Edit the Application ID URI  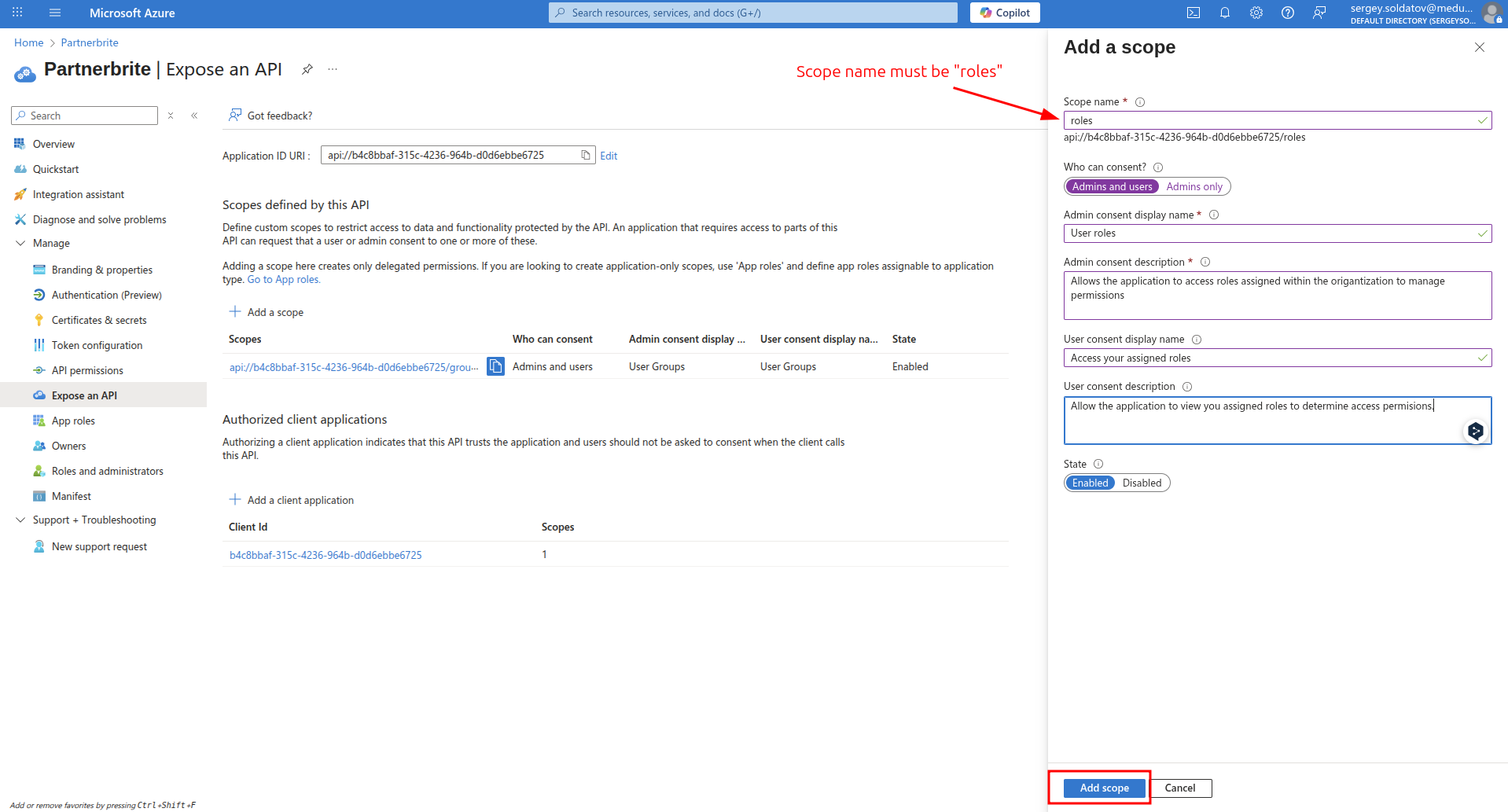click(609, 156)
